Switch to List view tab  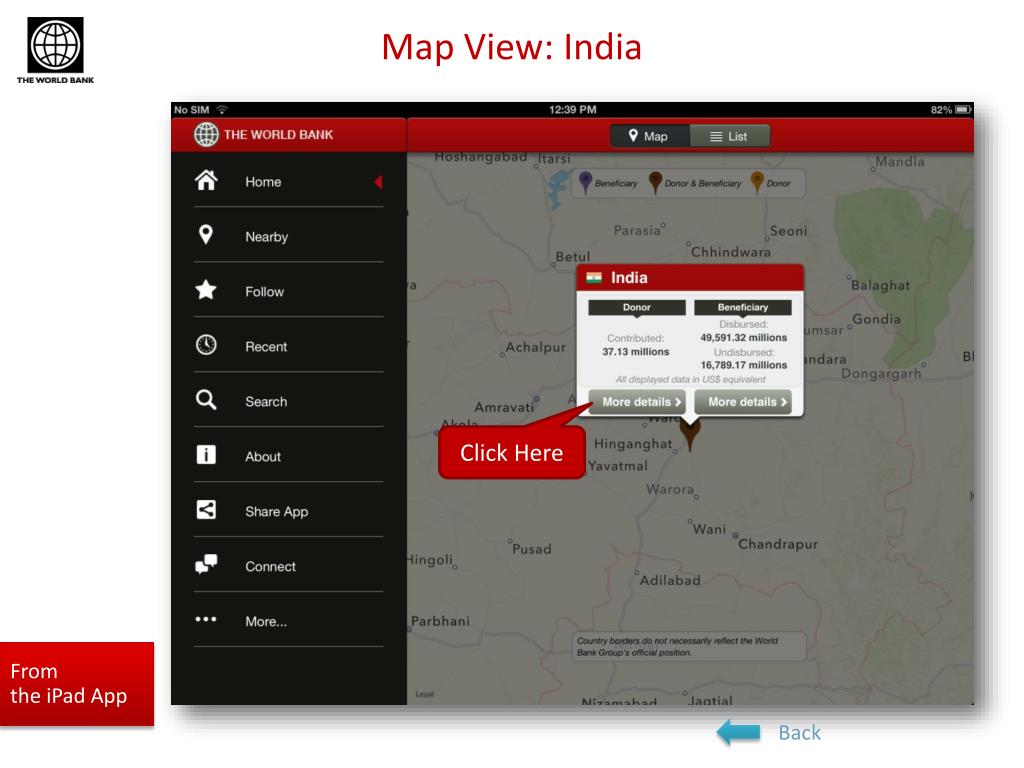pyautogui.click(x=729, y=136)
